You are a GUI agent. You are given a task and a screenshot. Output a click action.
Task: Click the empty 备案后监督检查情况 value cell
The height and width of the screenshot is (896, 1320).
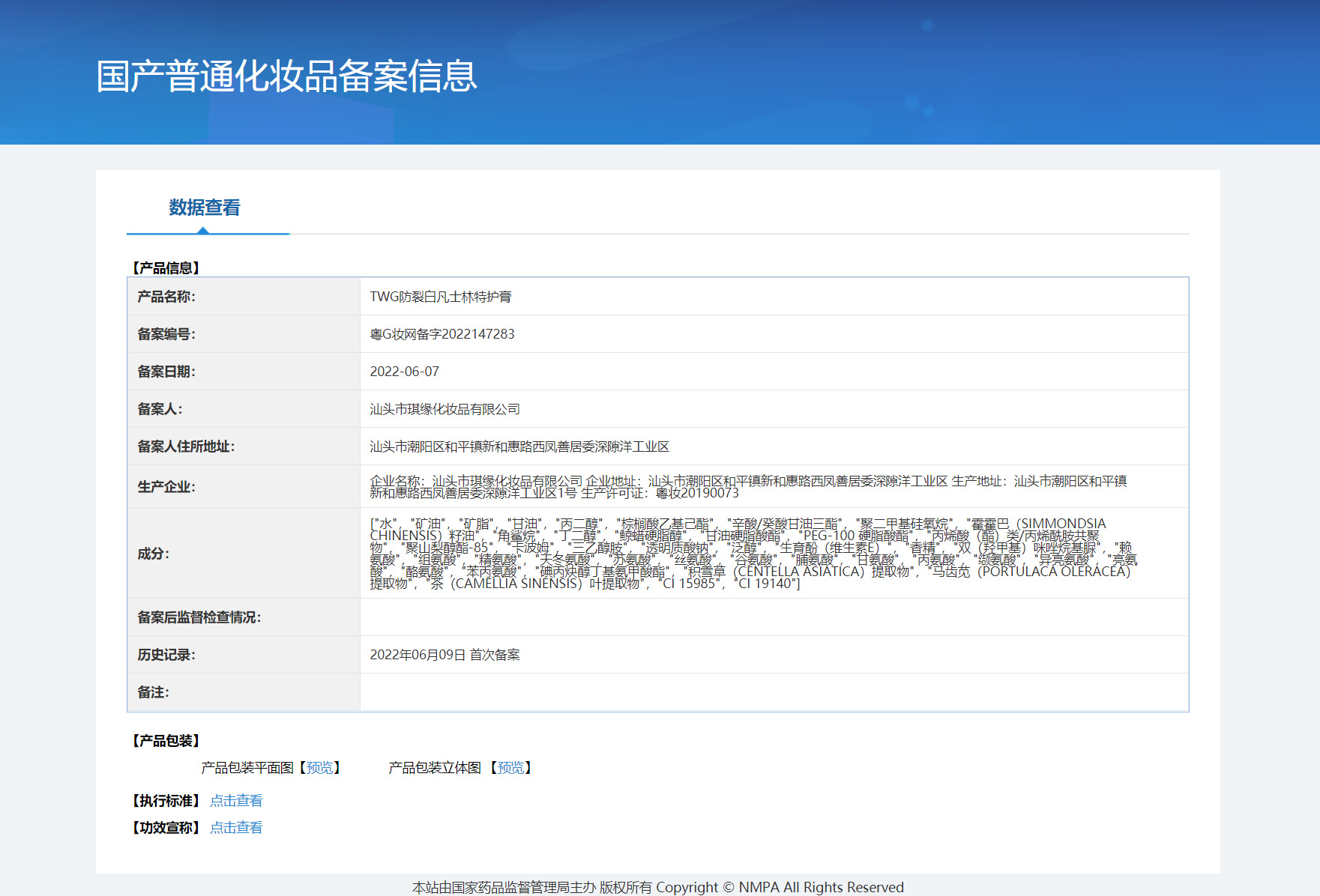point(774,617)
